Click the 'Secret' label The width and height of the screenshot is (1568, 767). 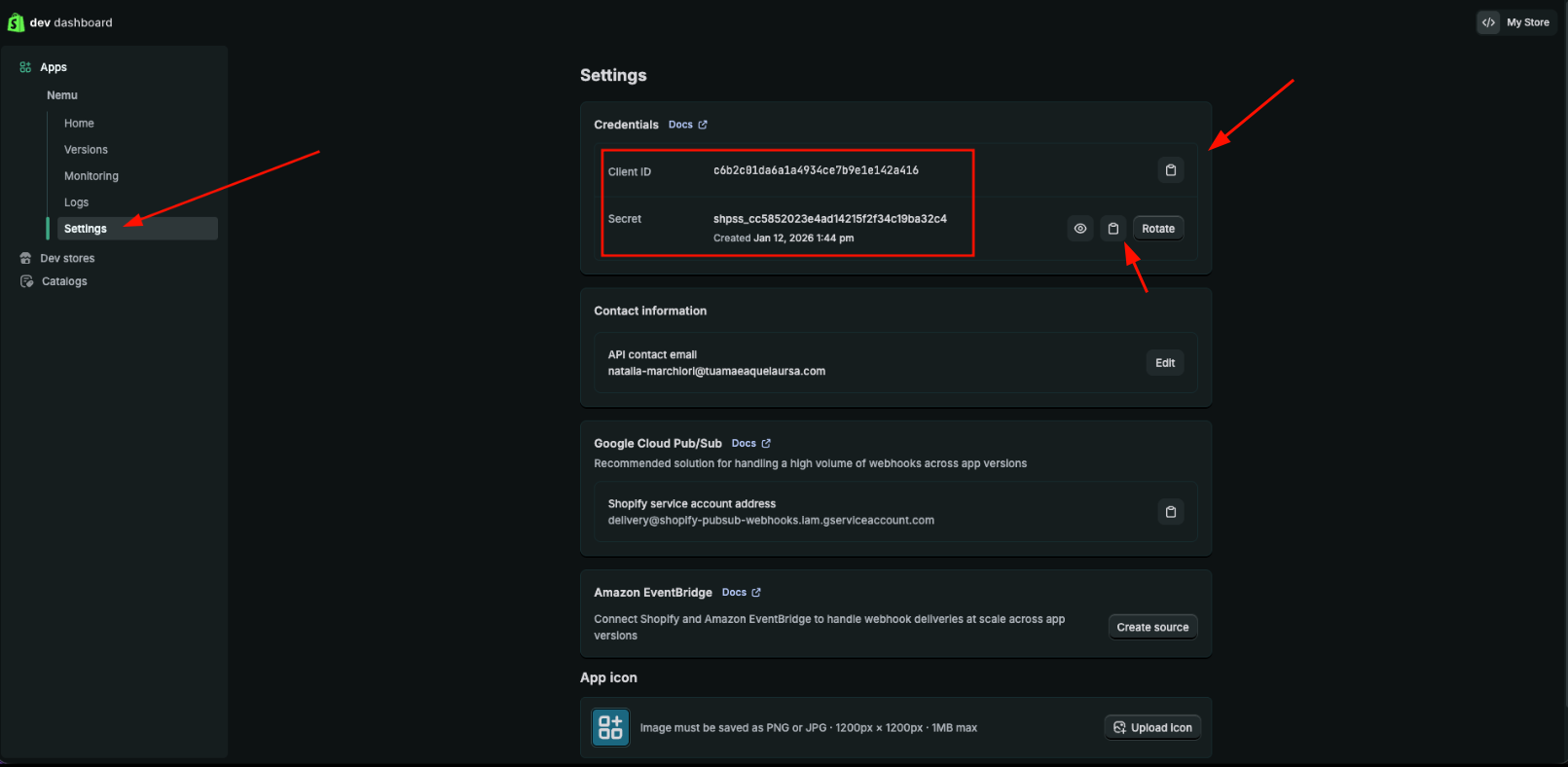coord(625,219)
